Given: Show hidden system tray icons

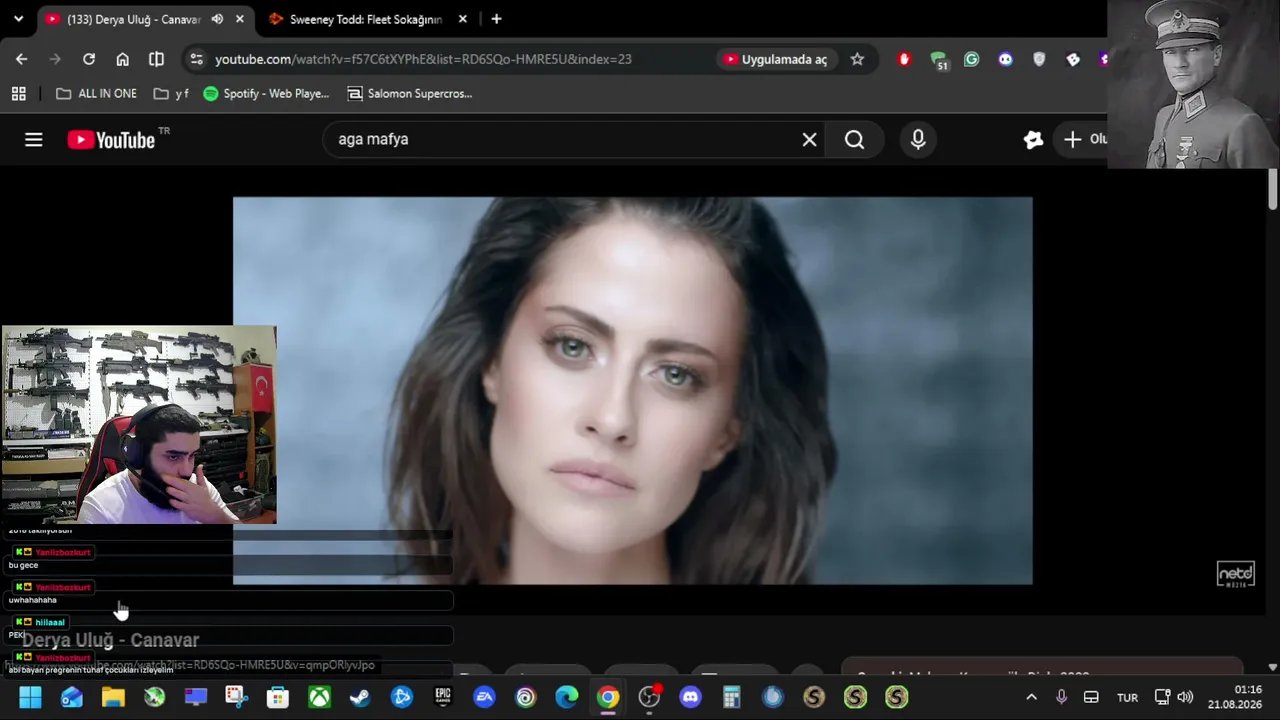Looking at the screenshot, I should (x=1031, y=697).
